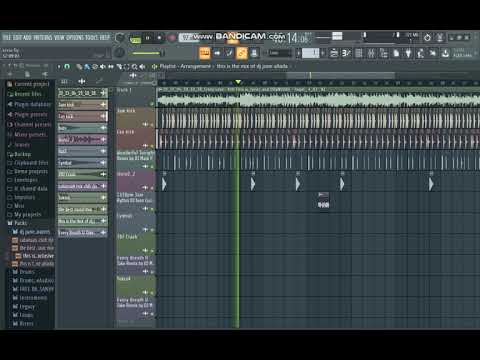This screenshot has width=480, height=360.
Task: Toggle the playlist snap magnet
Action: point(67,66)
